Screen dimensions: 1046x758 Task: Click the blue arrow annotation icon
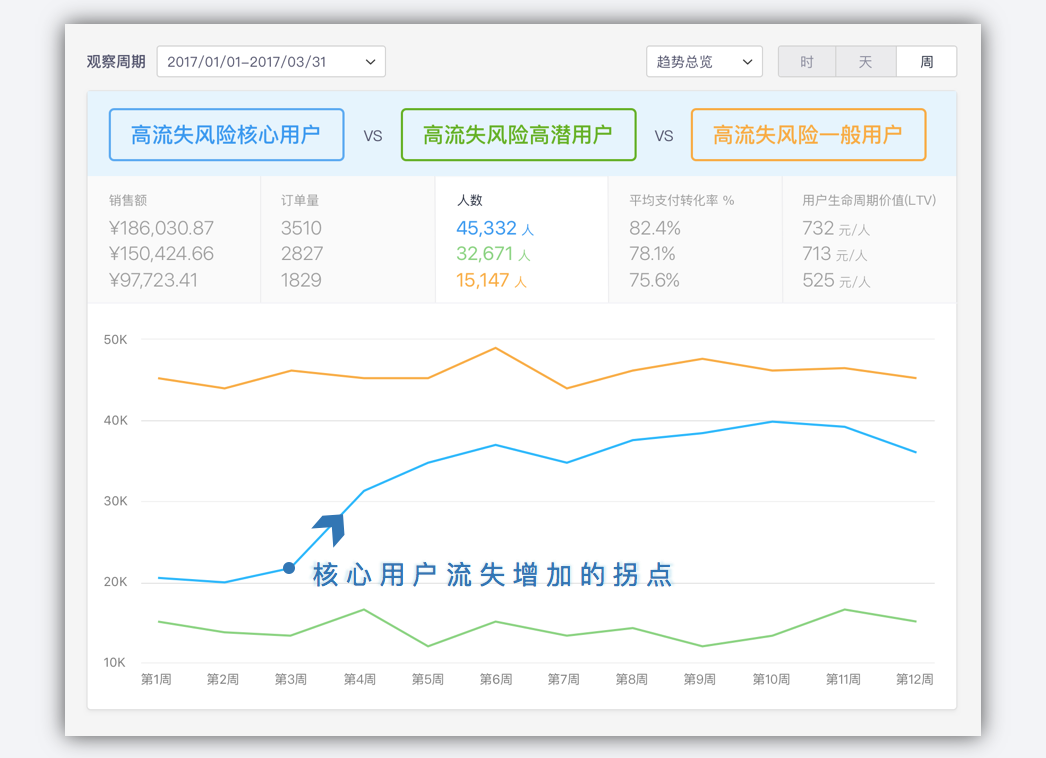click(331, 527)
